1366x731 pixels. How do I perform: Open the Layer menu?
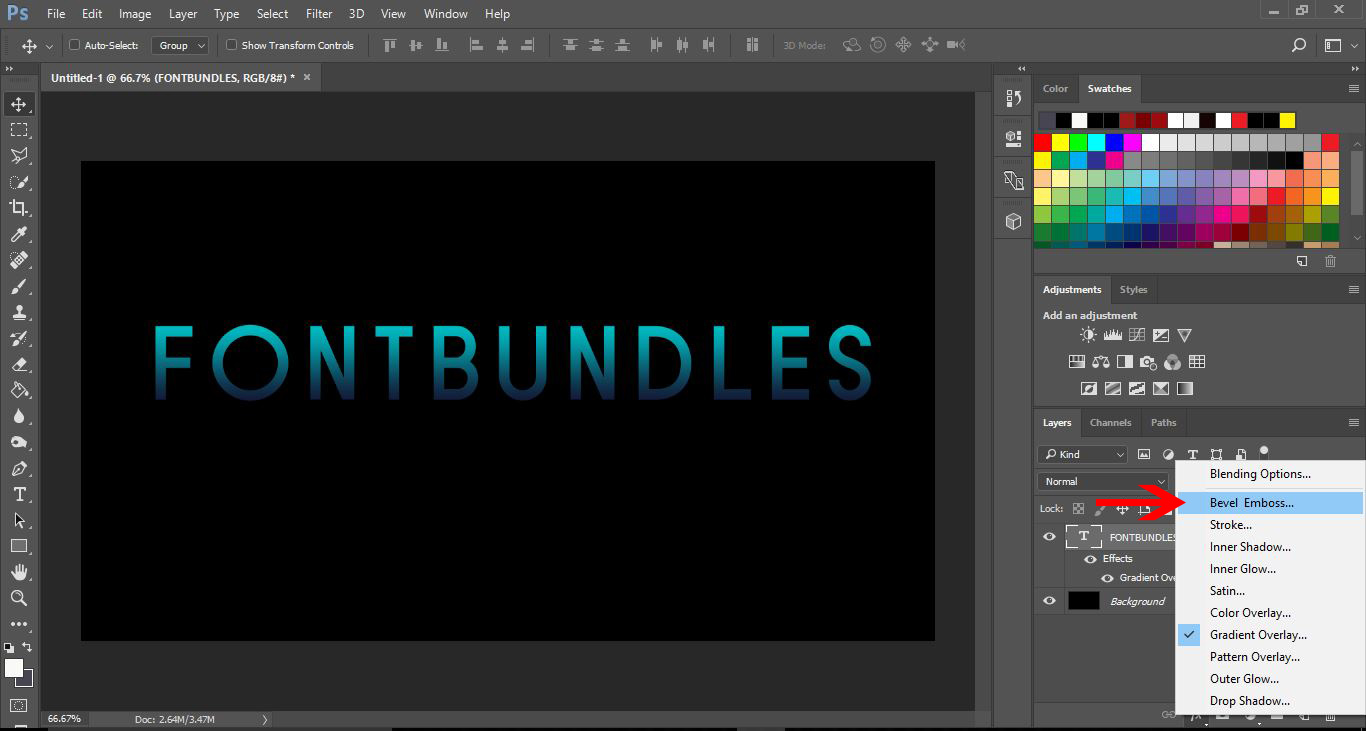[x=183, y=14]
